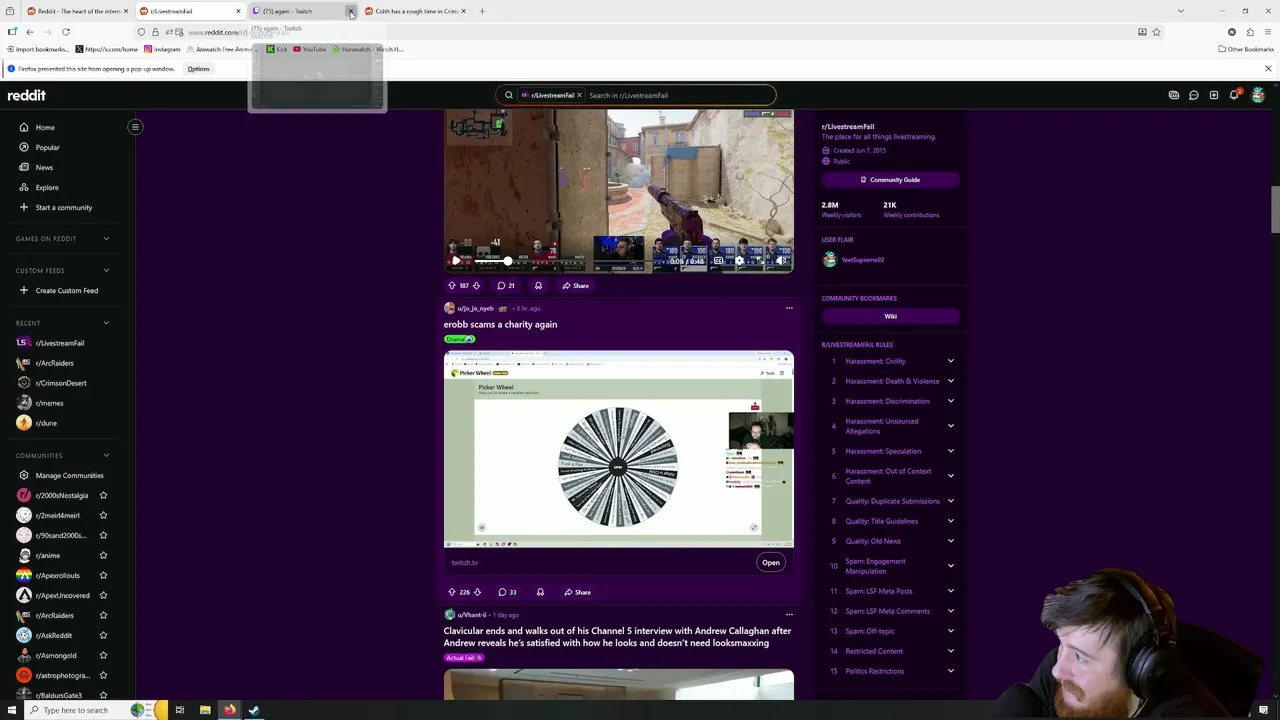
Task: Bookmark this page with the star
Action: tap(1157, 32)
